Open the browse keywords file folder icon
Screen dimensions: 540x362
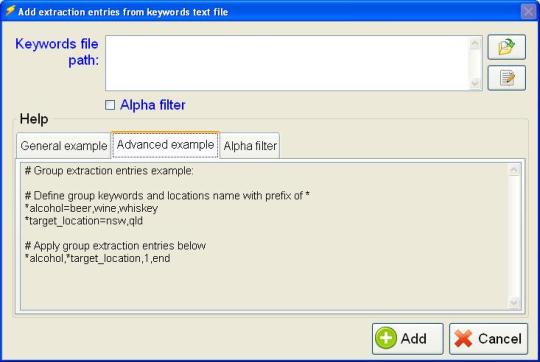[507, 47]
